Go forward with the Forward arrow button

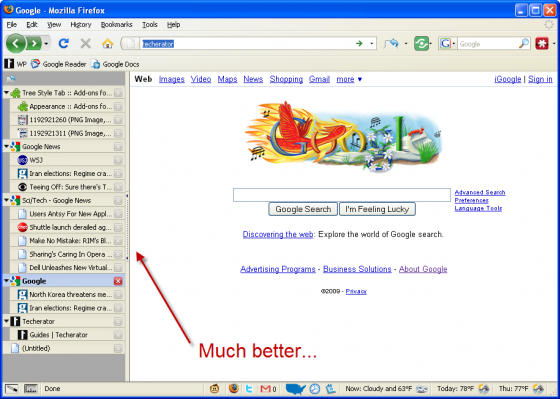click(34, 44)
